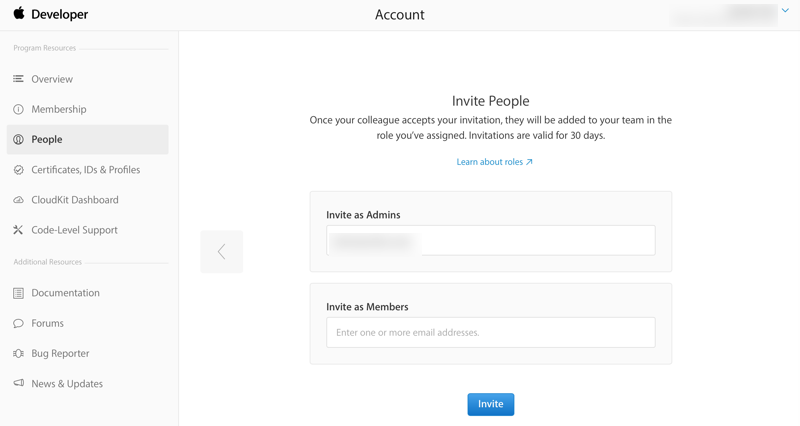
Task: Click the Apple logo icon
Action: point(18,14)
